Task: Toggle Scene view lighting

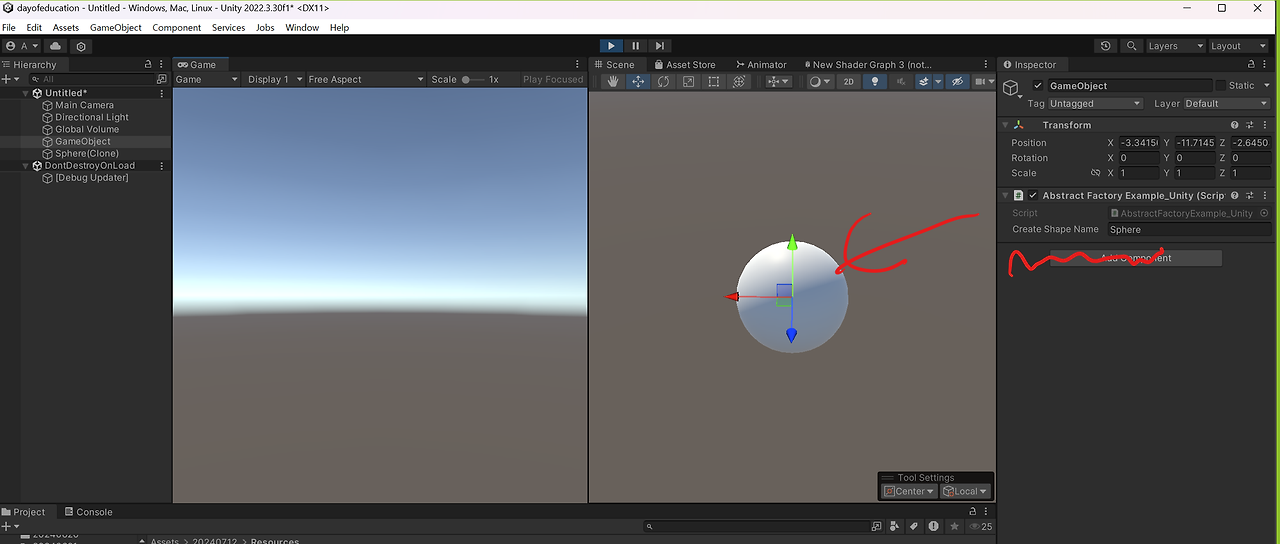Action: [875, 82]
